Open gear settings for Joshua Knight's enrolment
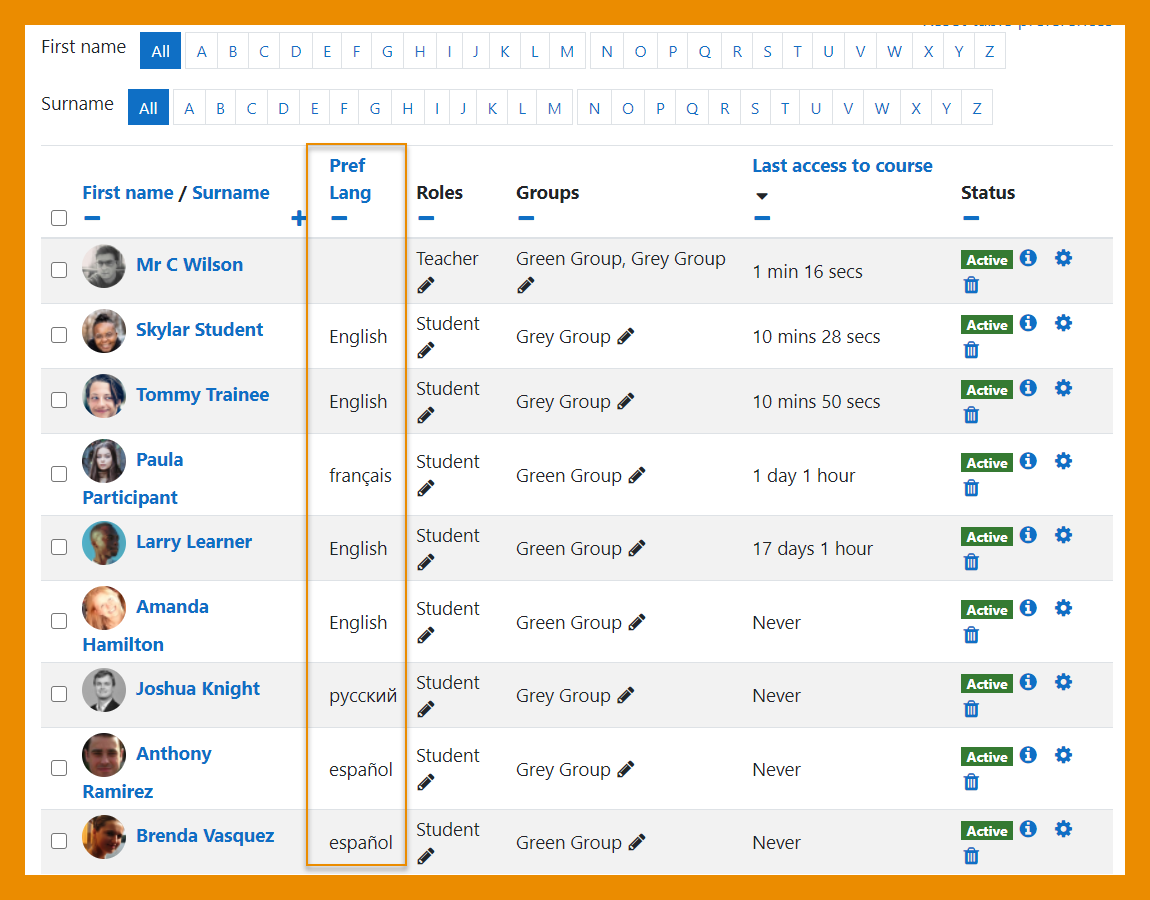 [x=1063, y=682]
